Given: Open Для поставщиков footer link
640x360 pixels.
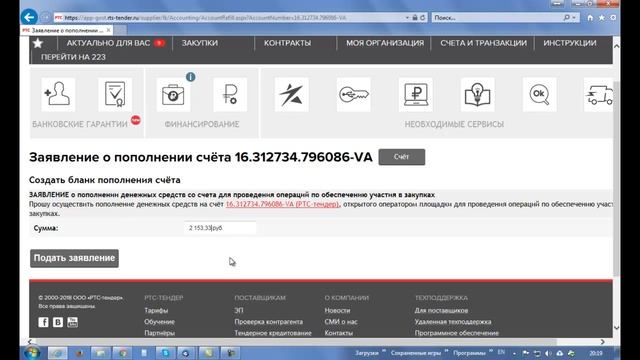Looking at the screenshot, I should [x=441, y=310].
